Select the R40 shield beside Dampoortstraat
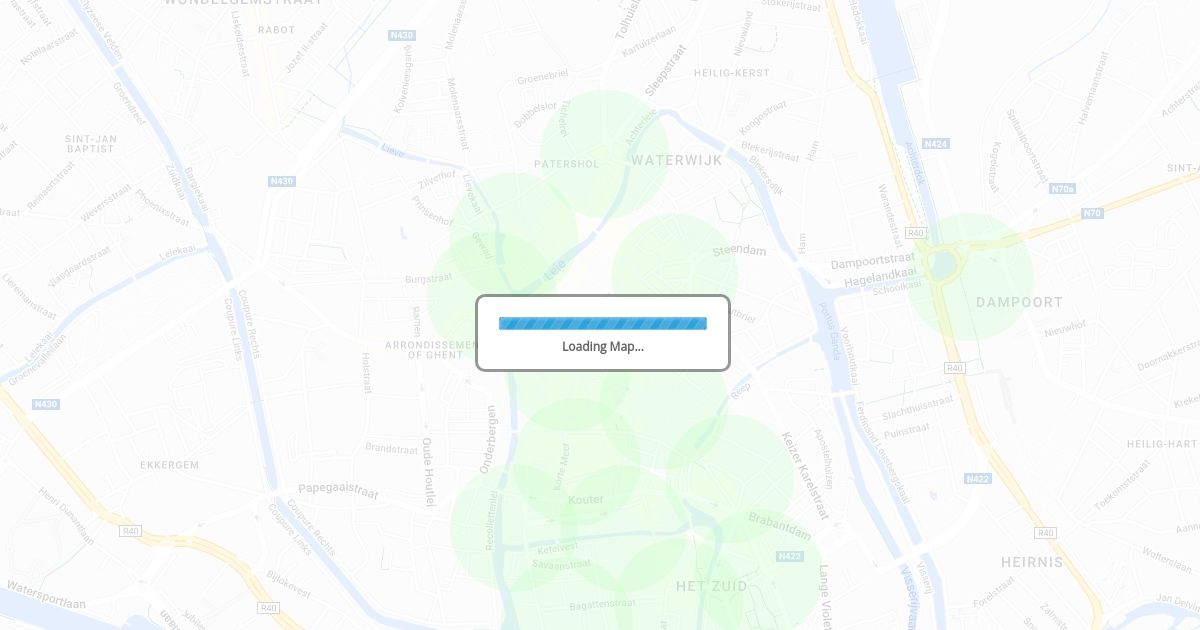1200x630 pixels. click(916, 233)
